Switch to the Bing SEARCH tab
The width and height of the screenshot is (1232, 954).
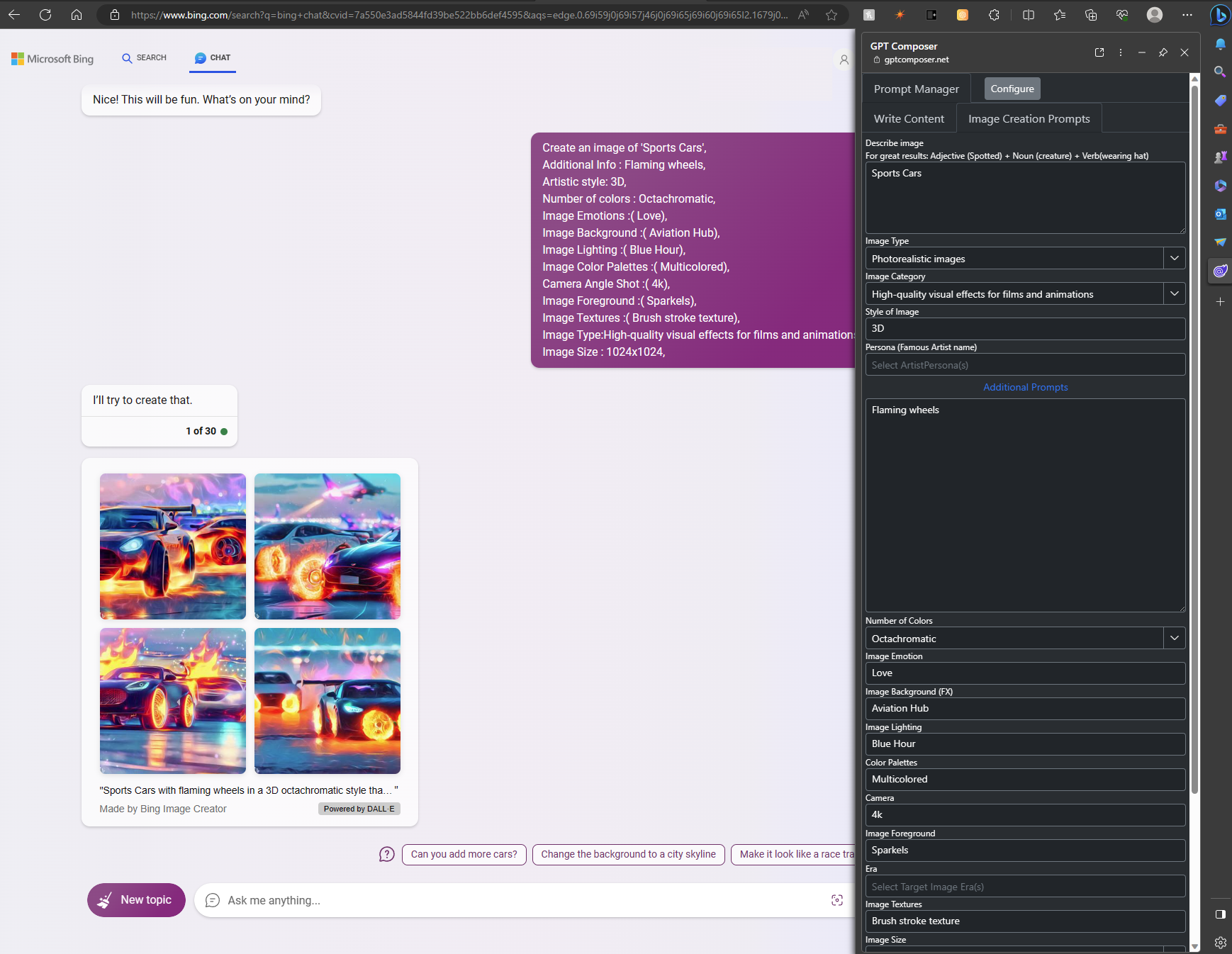point(144,58)
